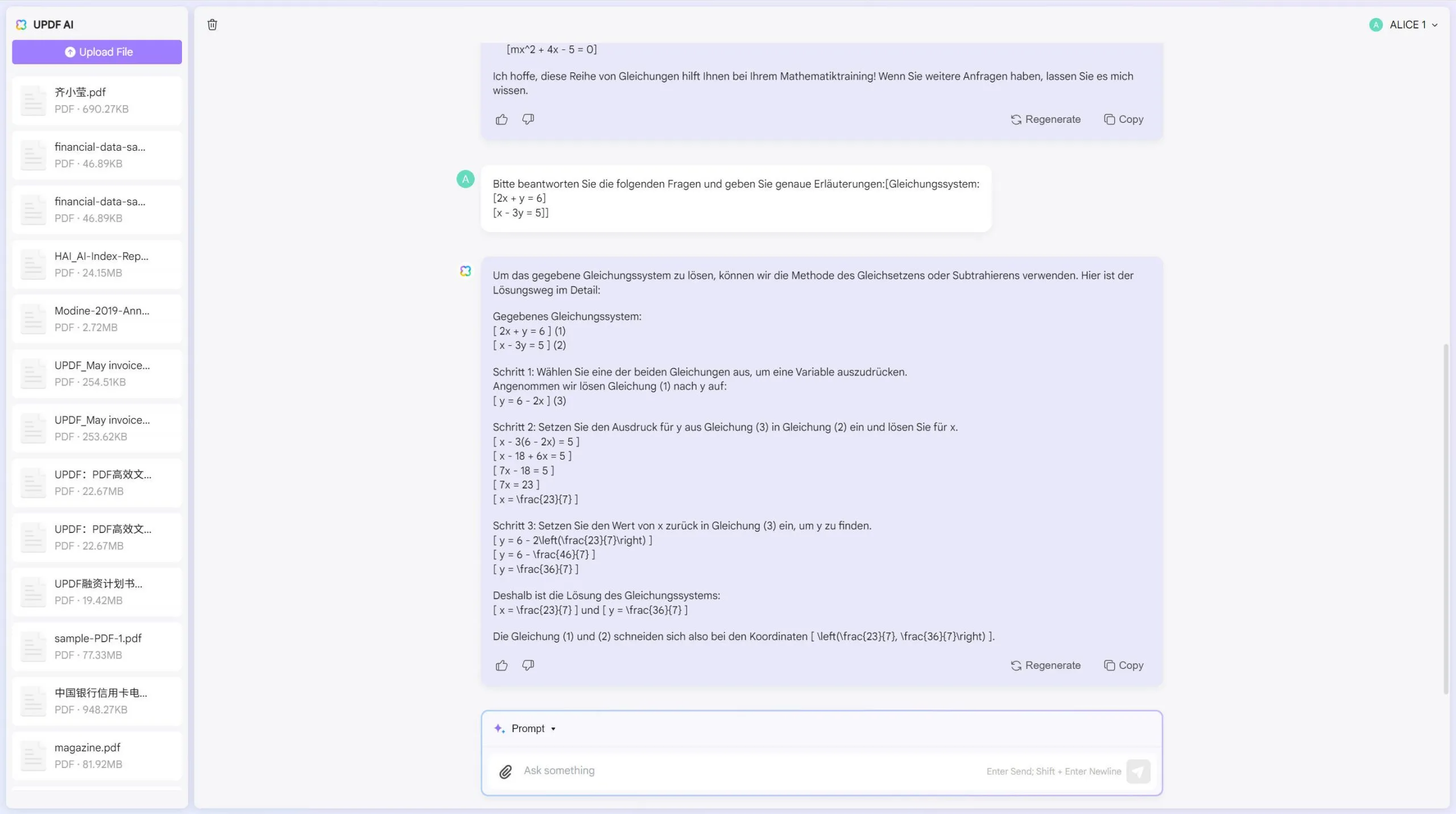Copy the first AI response
This screenshot has width=1456, height=814.
point(1123,119)
